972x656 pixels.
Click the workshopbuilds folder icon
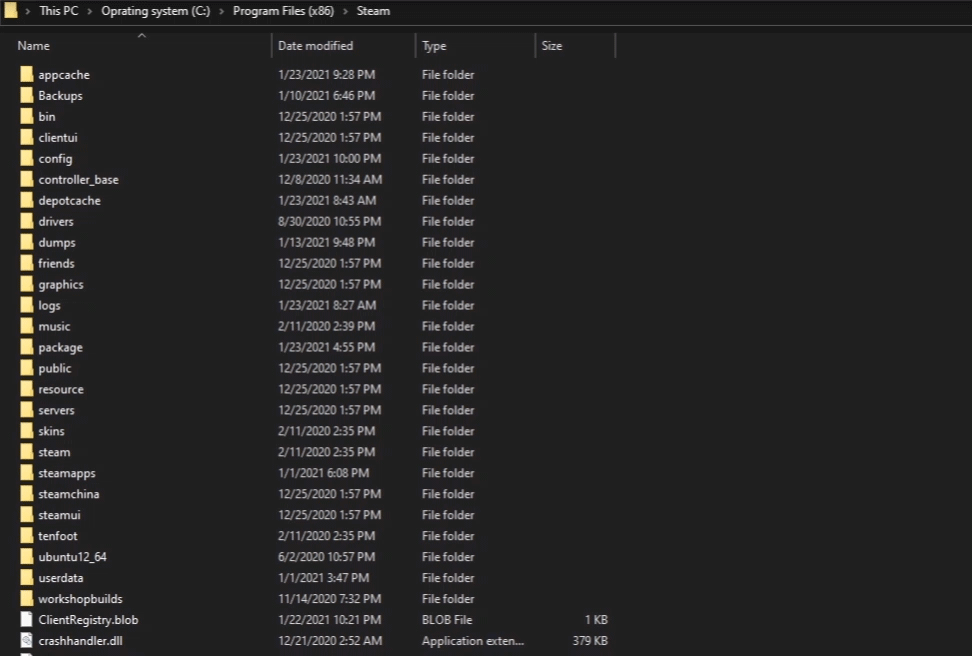coord(26,599)
